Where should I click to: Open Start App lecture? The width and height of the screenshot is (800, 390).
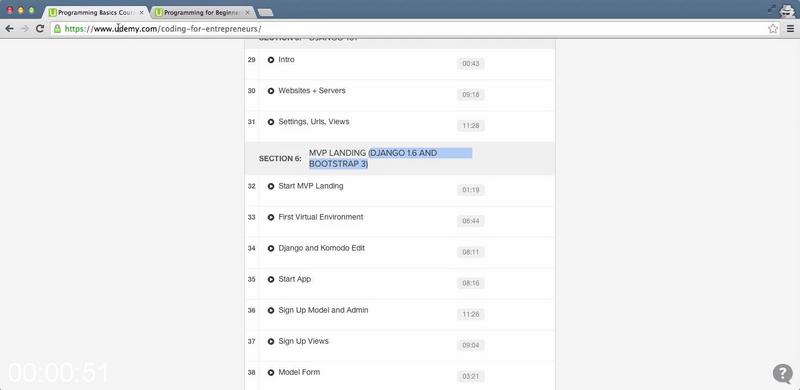pos(294,279)
